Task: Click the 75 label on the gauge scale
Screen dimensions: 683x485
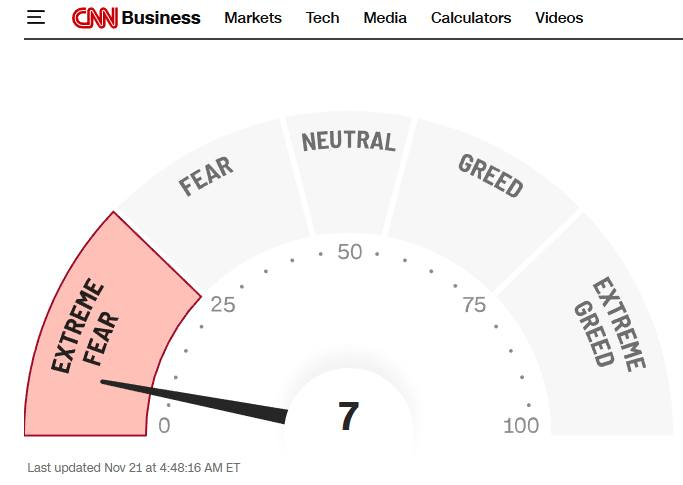Action: tap(474, 305)
